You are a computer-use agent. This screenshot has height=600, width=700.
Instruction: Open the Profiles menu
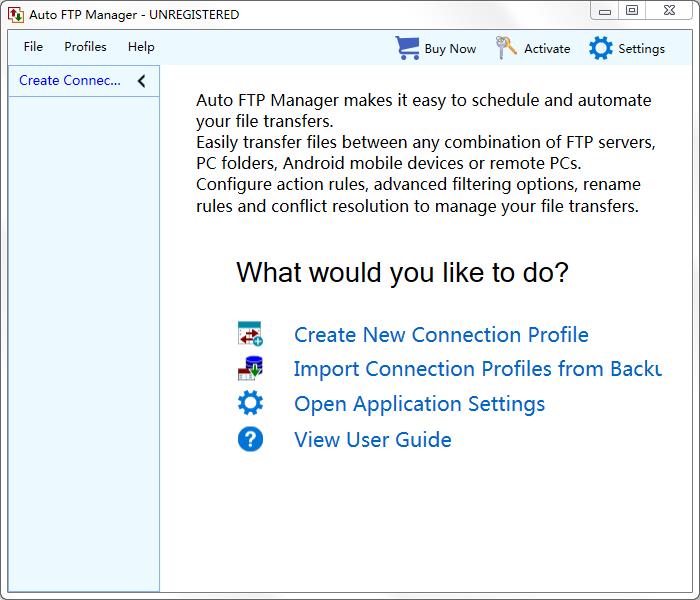pyautogui.click(x=85, y=47)
